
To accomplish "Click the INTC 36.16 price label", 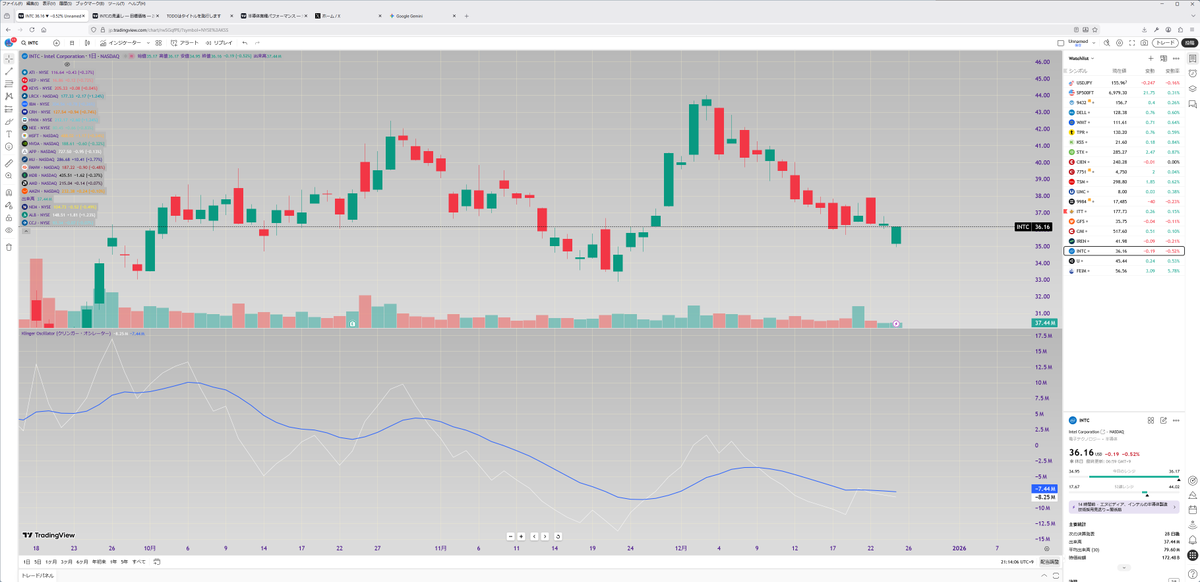I will pyautogui.click(x=1033, y=227).
